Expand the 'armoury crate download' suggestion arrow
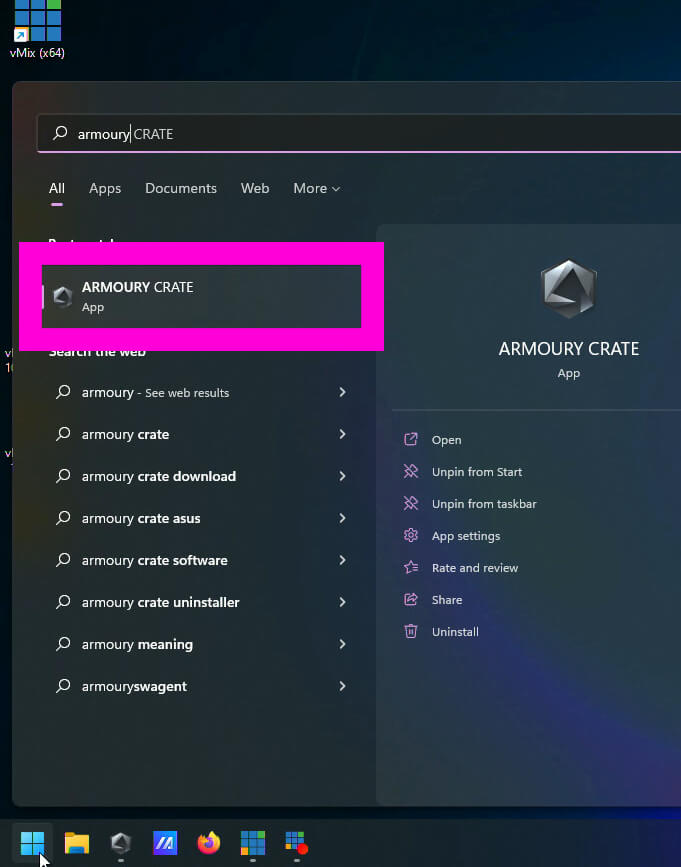Screen dimensions: 681x867 pos(342,476)
